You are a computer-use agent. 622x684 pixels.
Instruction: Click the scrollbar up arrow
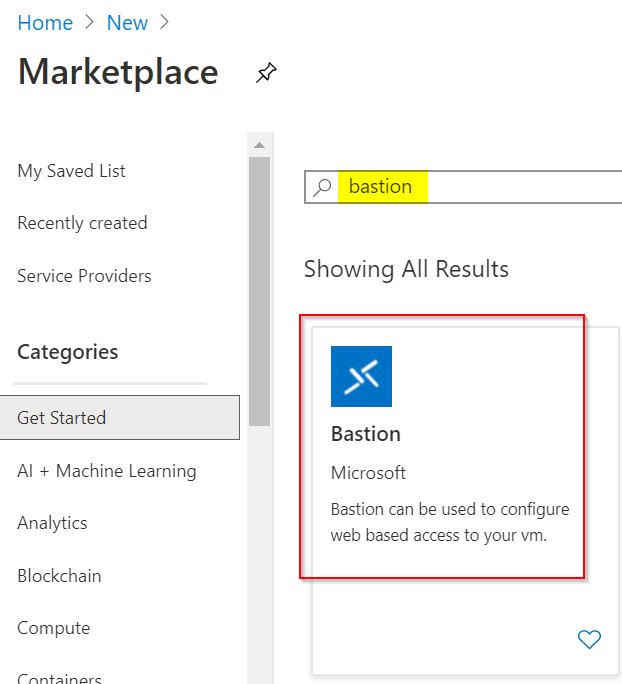260,145
